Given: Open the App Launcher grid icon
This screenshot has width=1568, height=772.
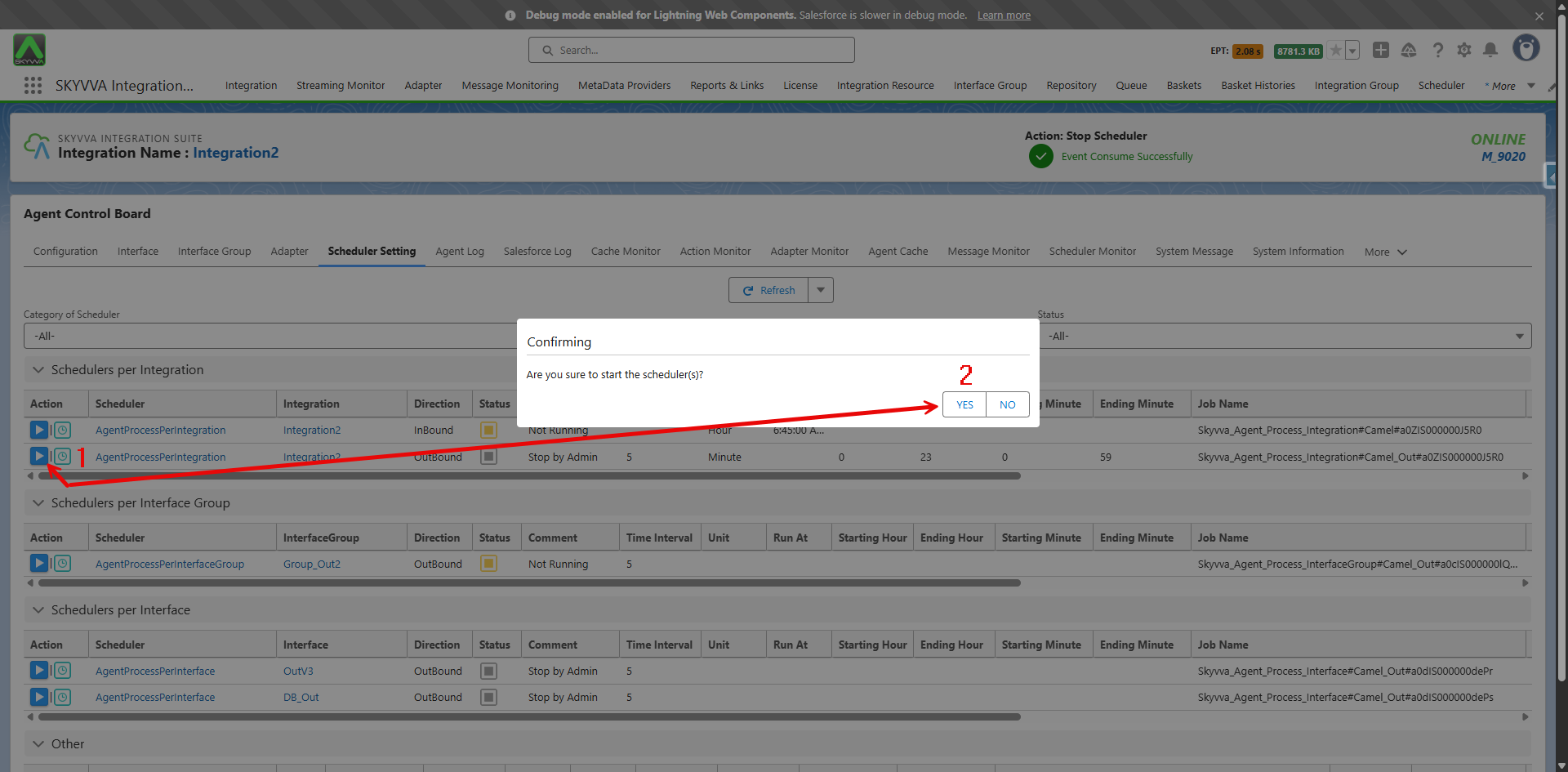Looking at the screenshot, I should click(x=33, y=86).
